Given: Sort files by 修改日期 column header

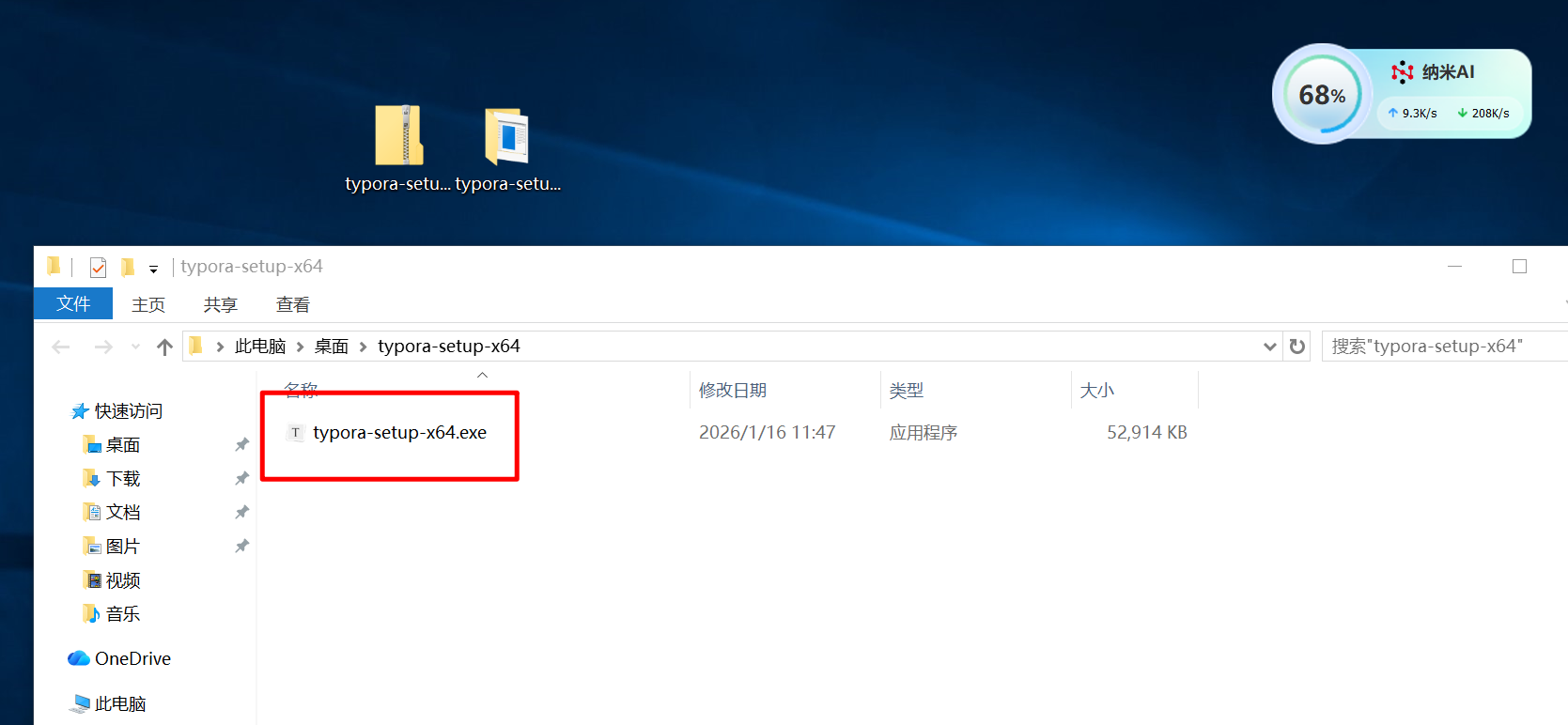Looking at the screenshot, I should point(733,391).
